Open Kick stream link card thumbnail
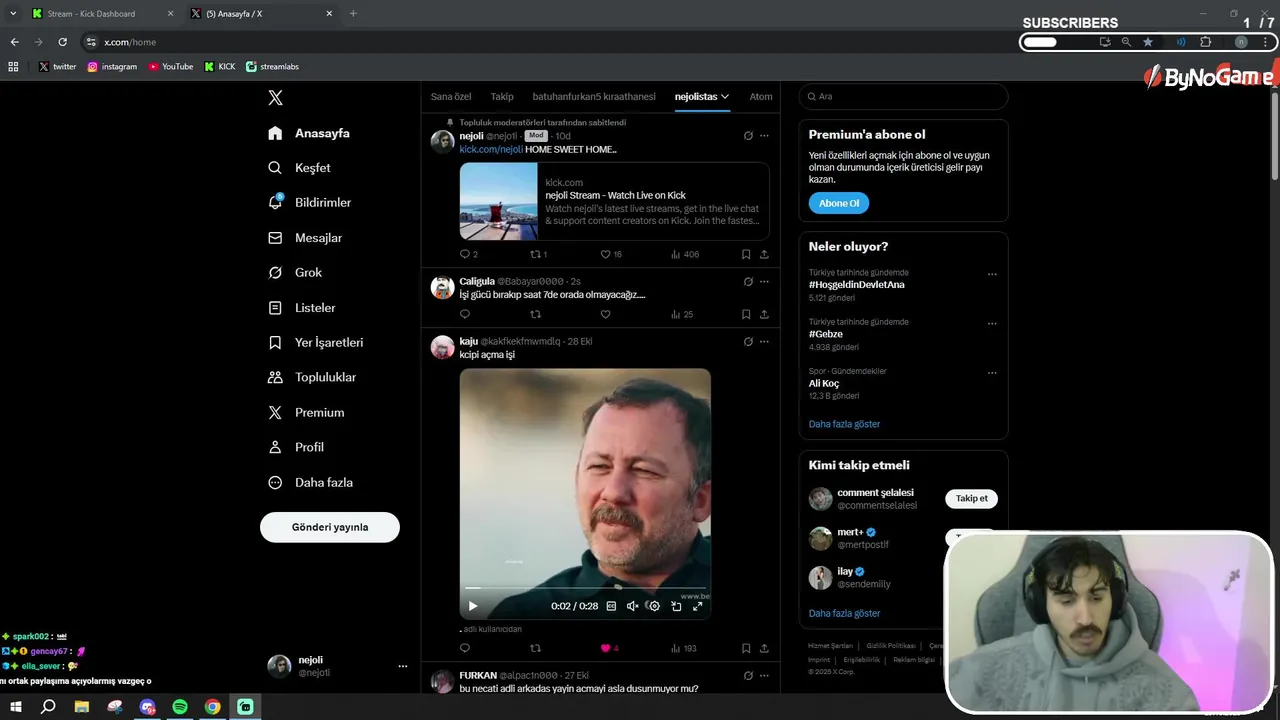Viewport: 1280px width, 720px height. coord(498,201)
